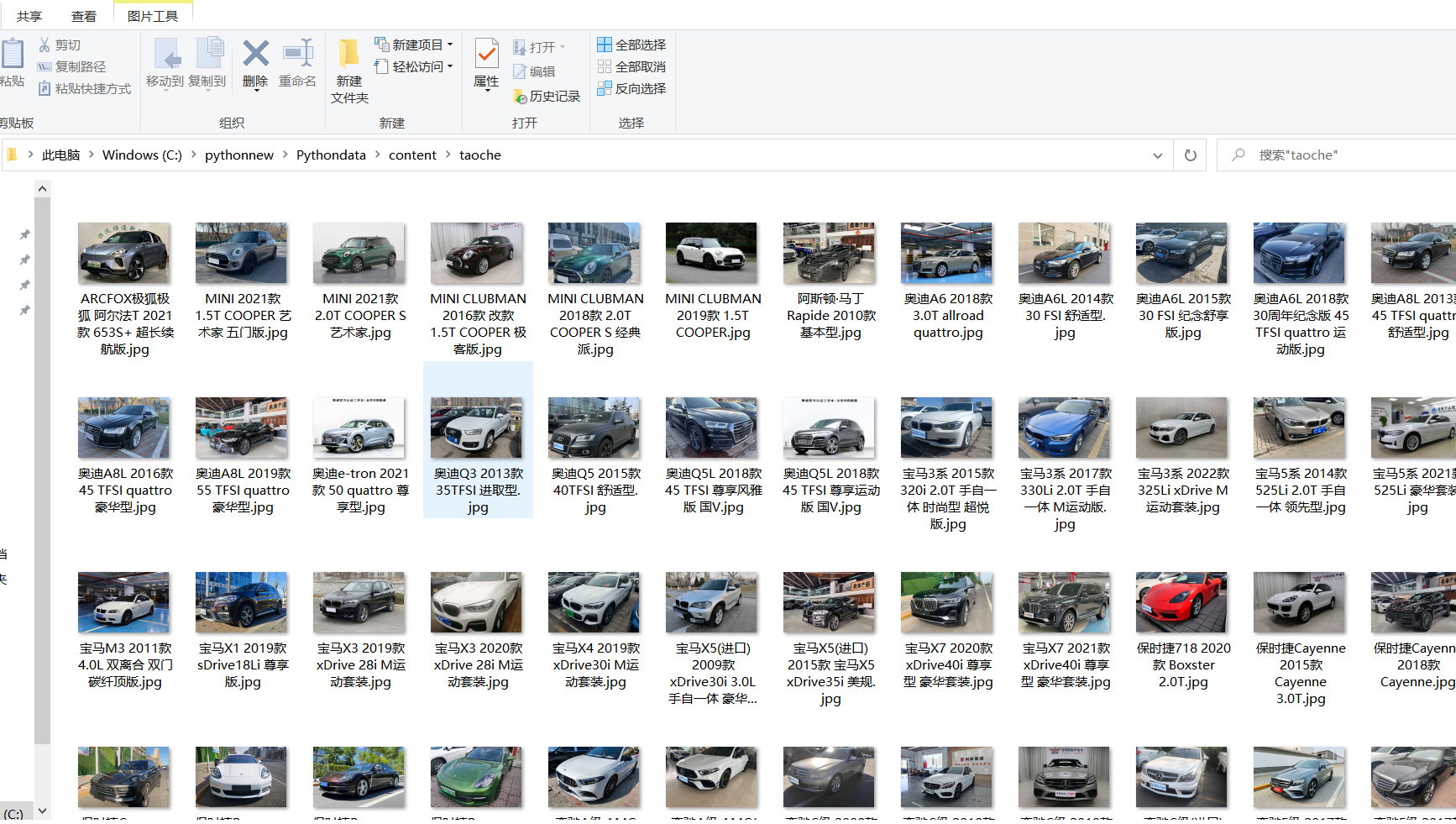Click the Paste (粘贴) clipboard icon
The image size is (1456, 824).
pyautogui.click(x=12, y=53)
